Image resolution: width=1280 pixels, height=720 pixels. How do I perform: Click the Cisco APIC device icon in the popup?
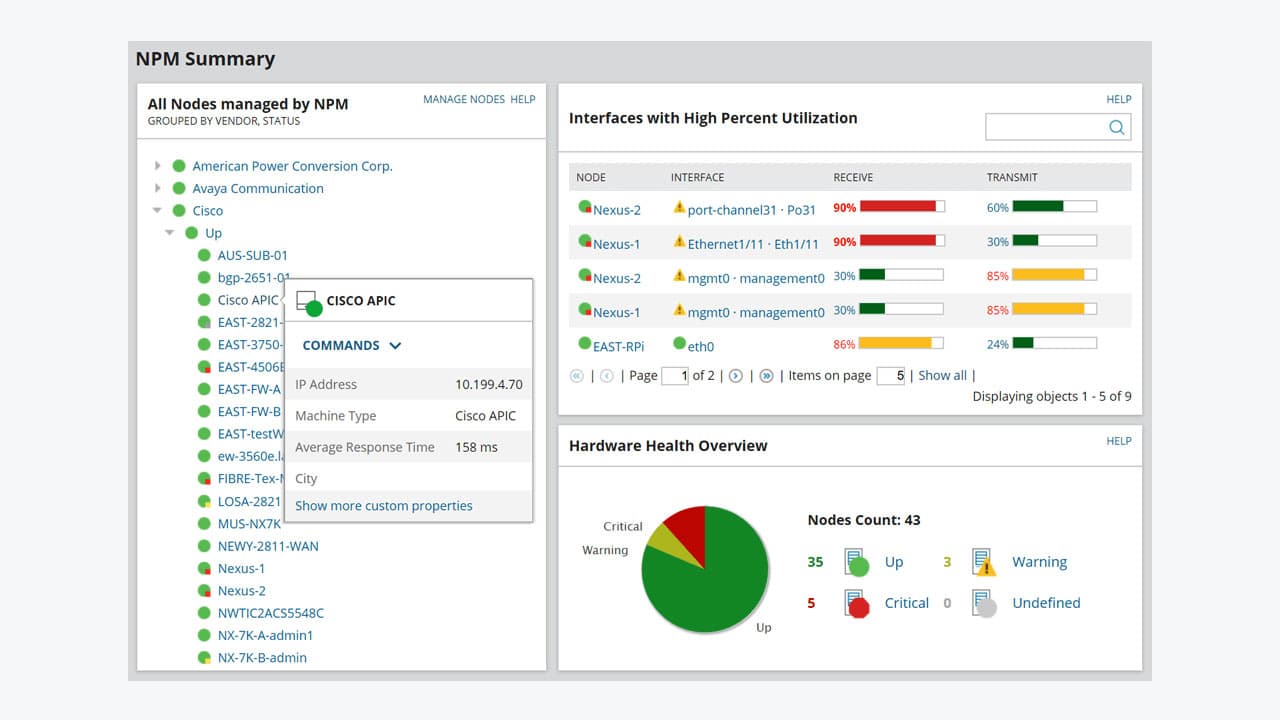306,298
